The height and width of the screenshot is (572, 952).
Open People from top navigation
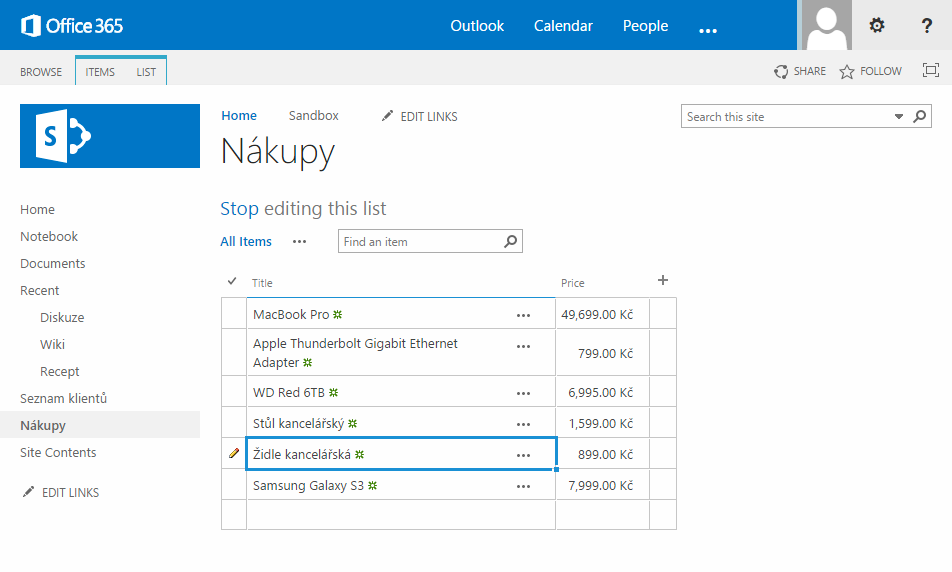(645, 26)
